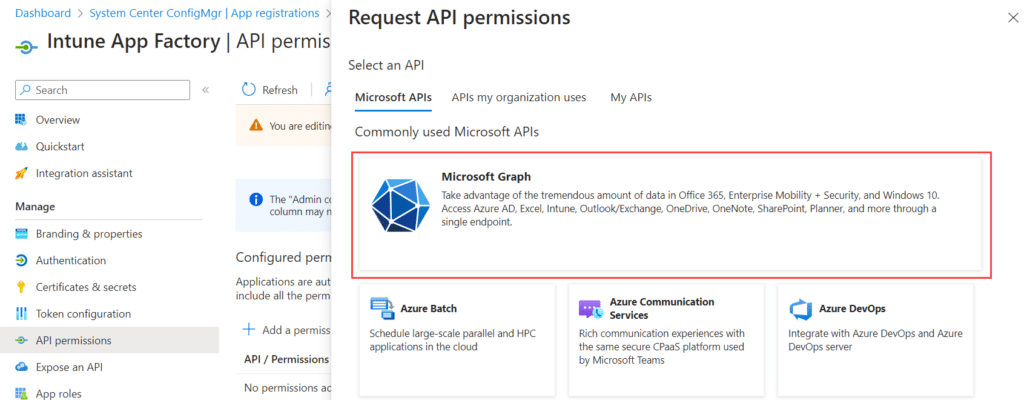This screenshot has height=400, width=1024.
Task: Click the Azure Communication Services icon
Action: point(590,308)
